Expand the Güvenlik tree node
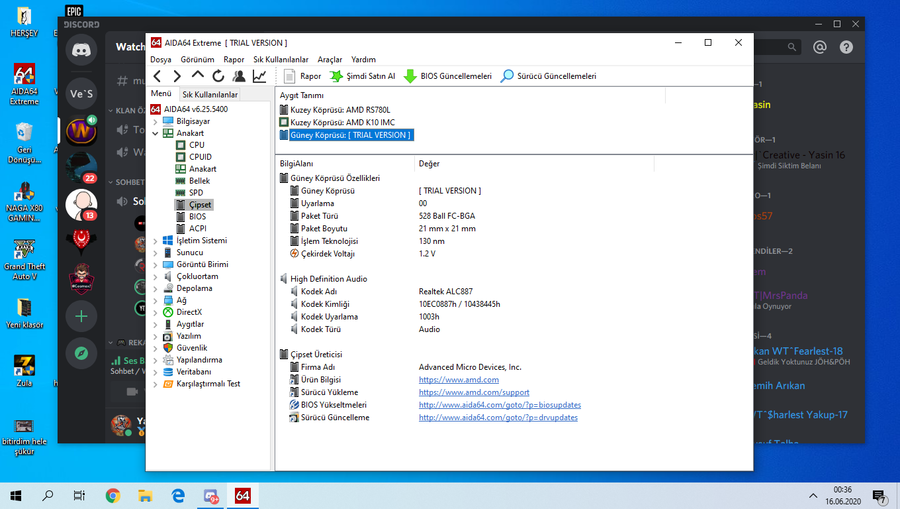Viewport: 900px width, 509px height. pyautogui.click(x=156, y=348)
